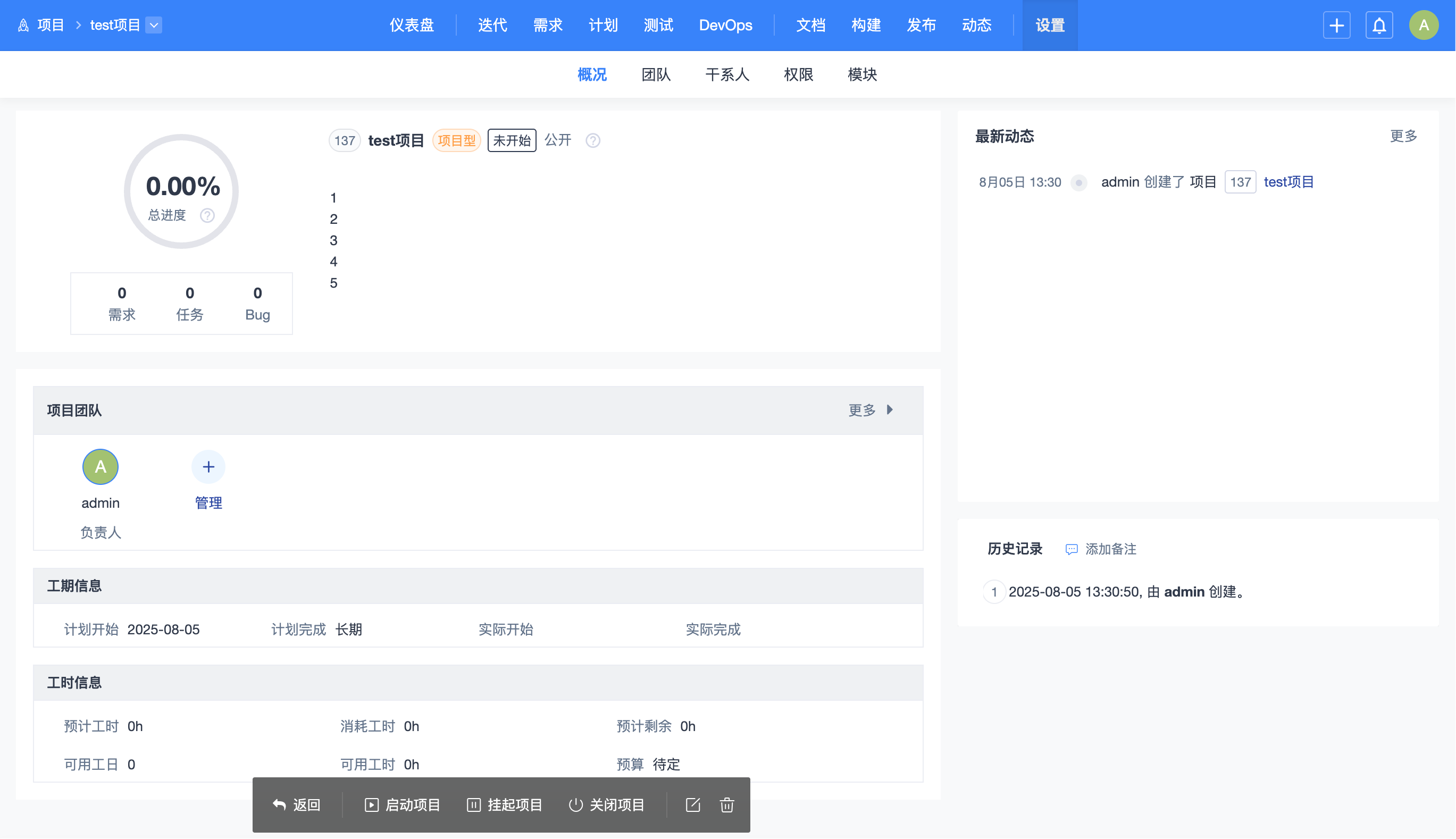This screenshot has width=1456, height=839.
Task: Click the test项目 link in latest activity
Action: coord(1288,183)
